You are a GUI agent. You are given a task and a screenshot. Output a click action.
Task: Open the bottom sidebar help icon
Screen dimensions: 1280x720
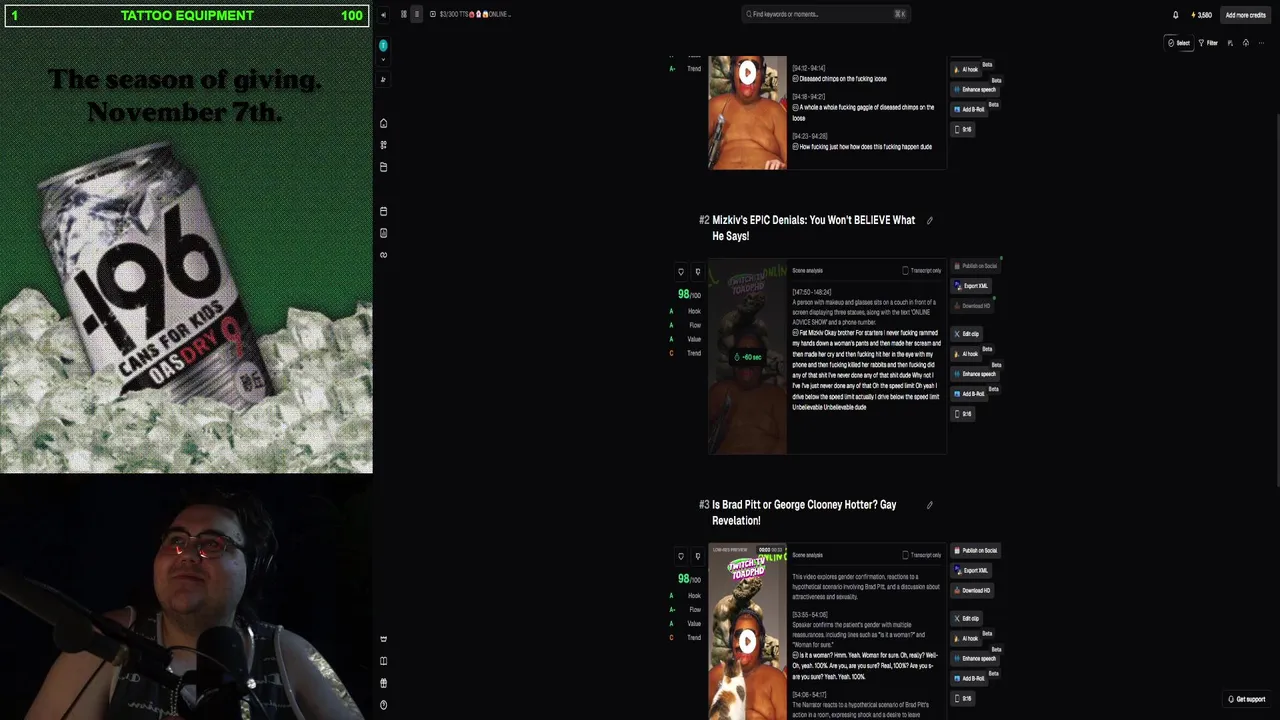[x=383, y=705]
